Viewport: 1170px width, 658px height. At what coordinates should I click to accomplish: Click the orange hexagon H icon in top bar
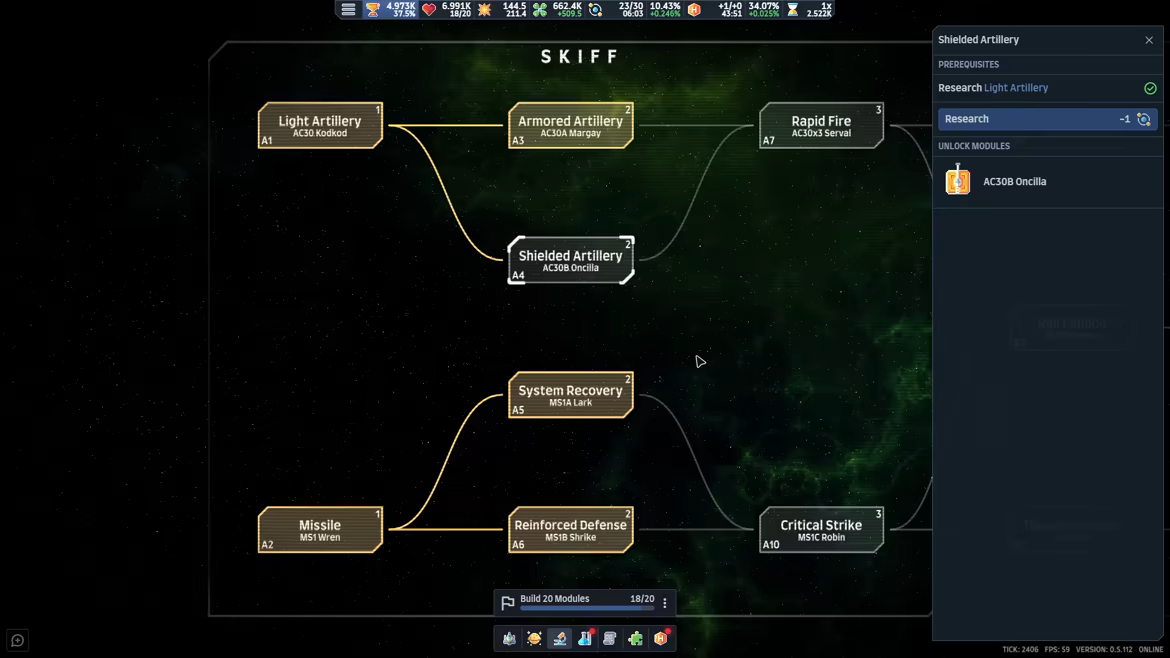(695, 10)
